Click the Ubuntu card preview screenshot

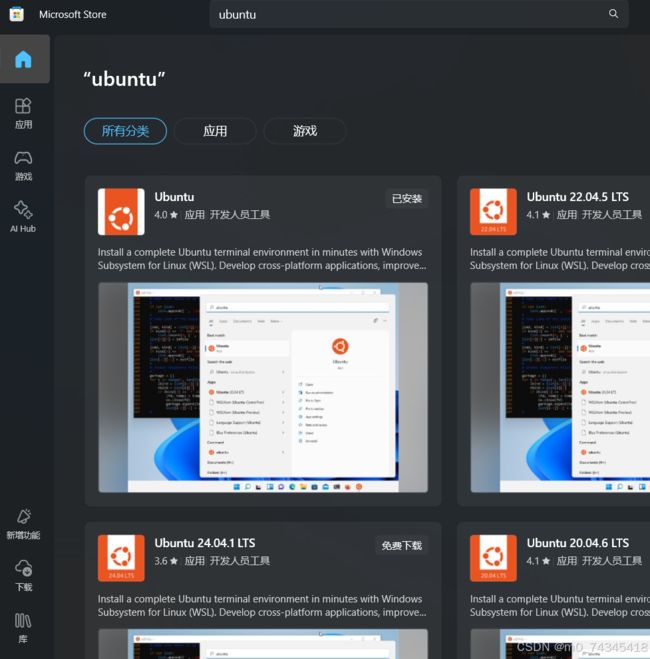pyautogui.click(x=263, y=387)
